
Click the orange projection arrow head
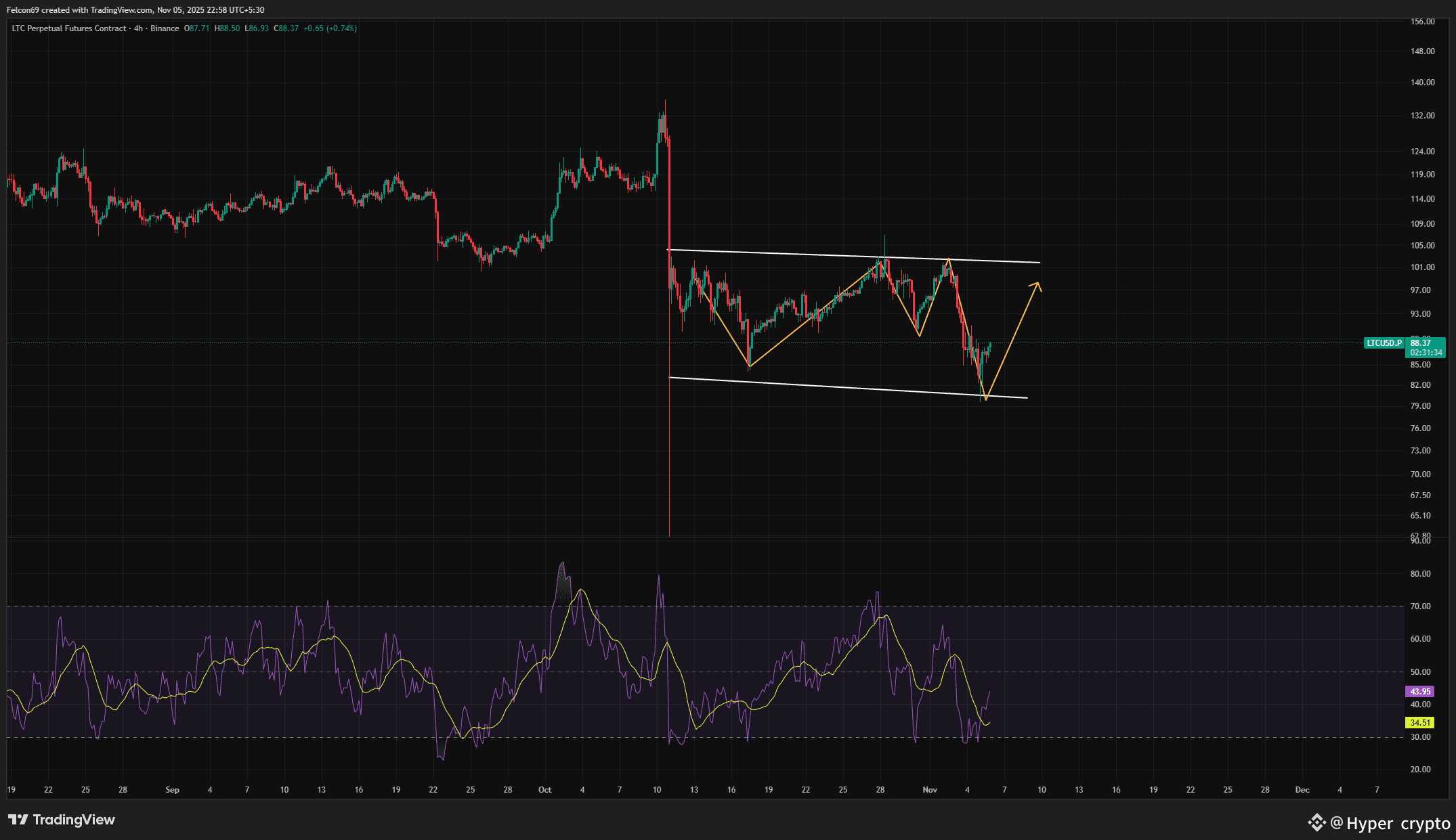tap(1037, 285)
